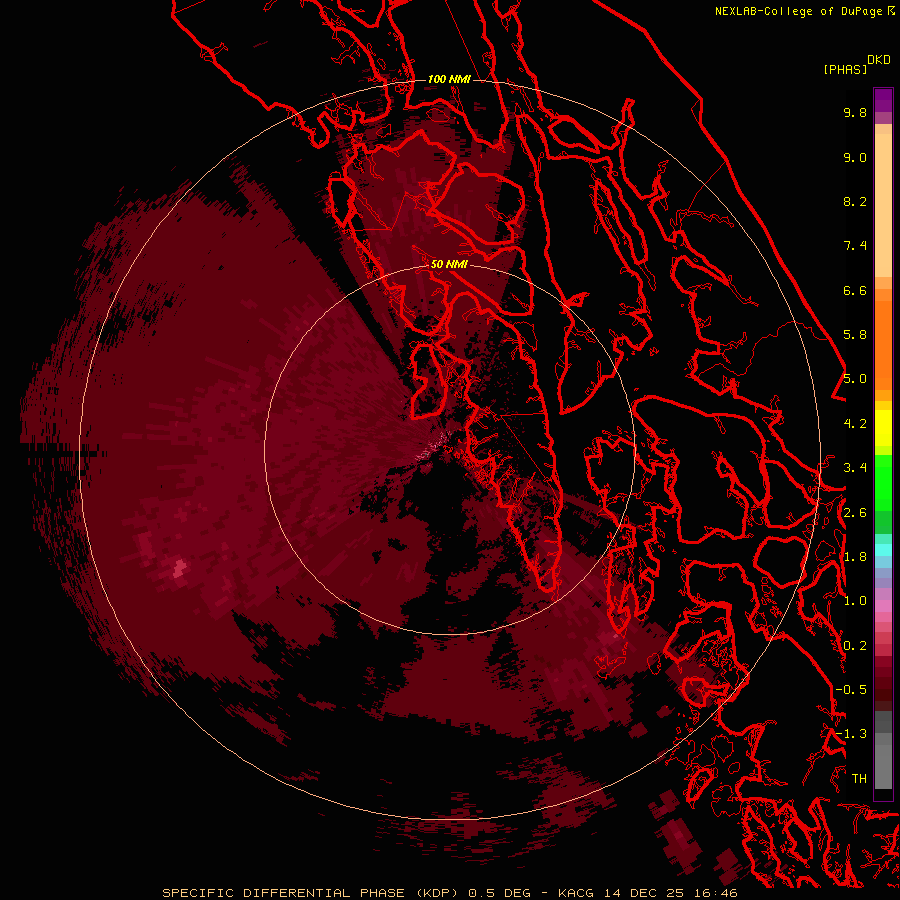Pick the yellow segment of the color bar
This screenshot has height=900, width=900.
click(883, 428)
